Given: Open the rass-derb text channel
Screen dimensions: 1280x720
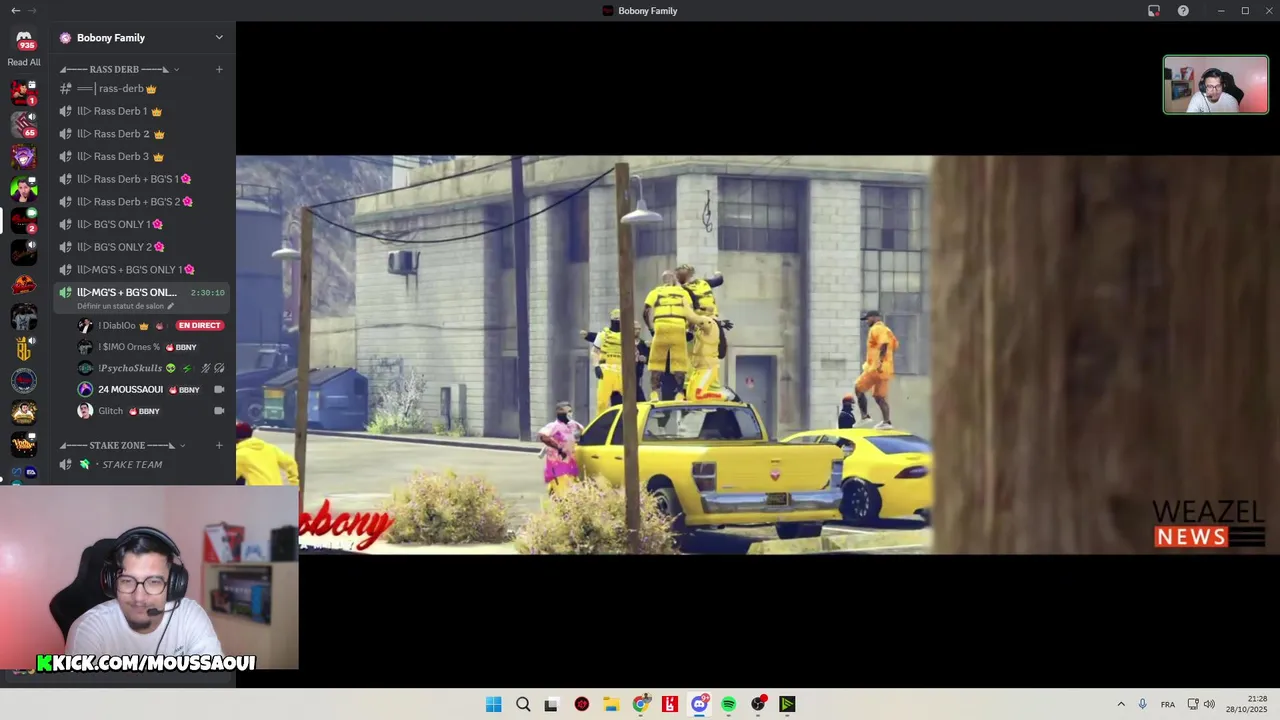Looking at the screenshot, I should coord(141,89).
